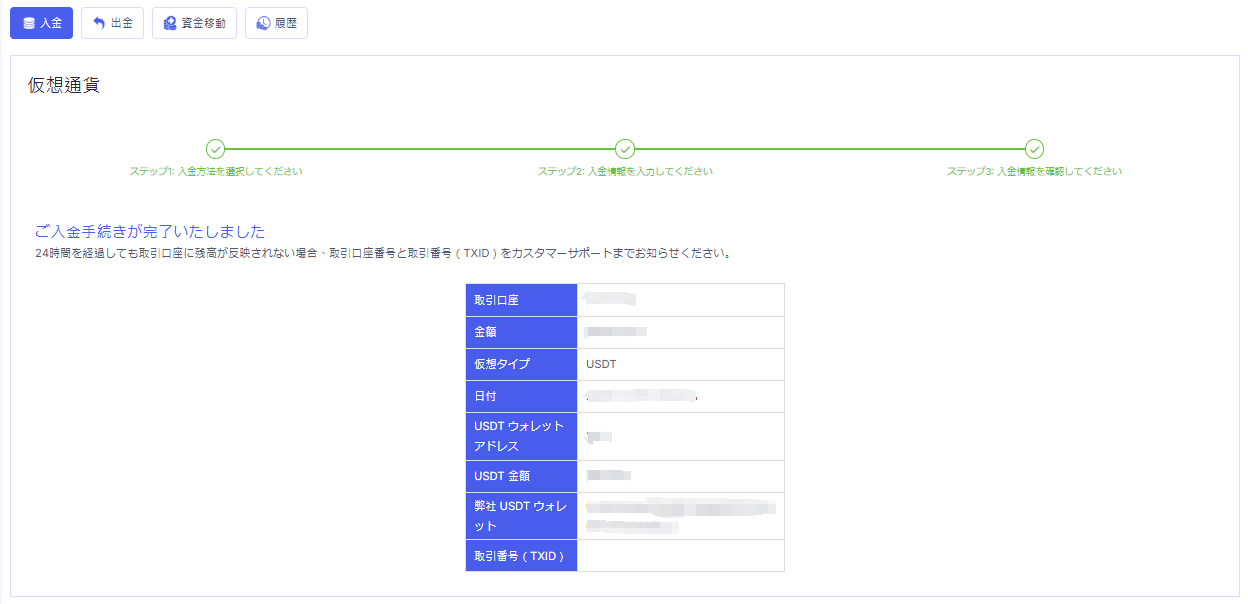
Task: Click the coin stack icon on 入金 button
Action: pyautogui.click(x=29, y=23)
